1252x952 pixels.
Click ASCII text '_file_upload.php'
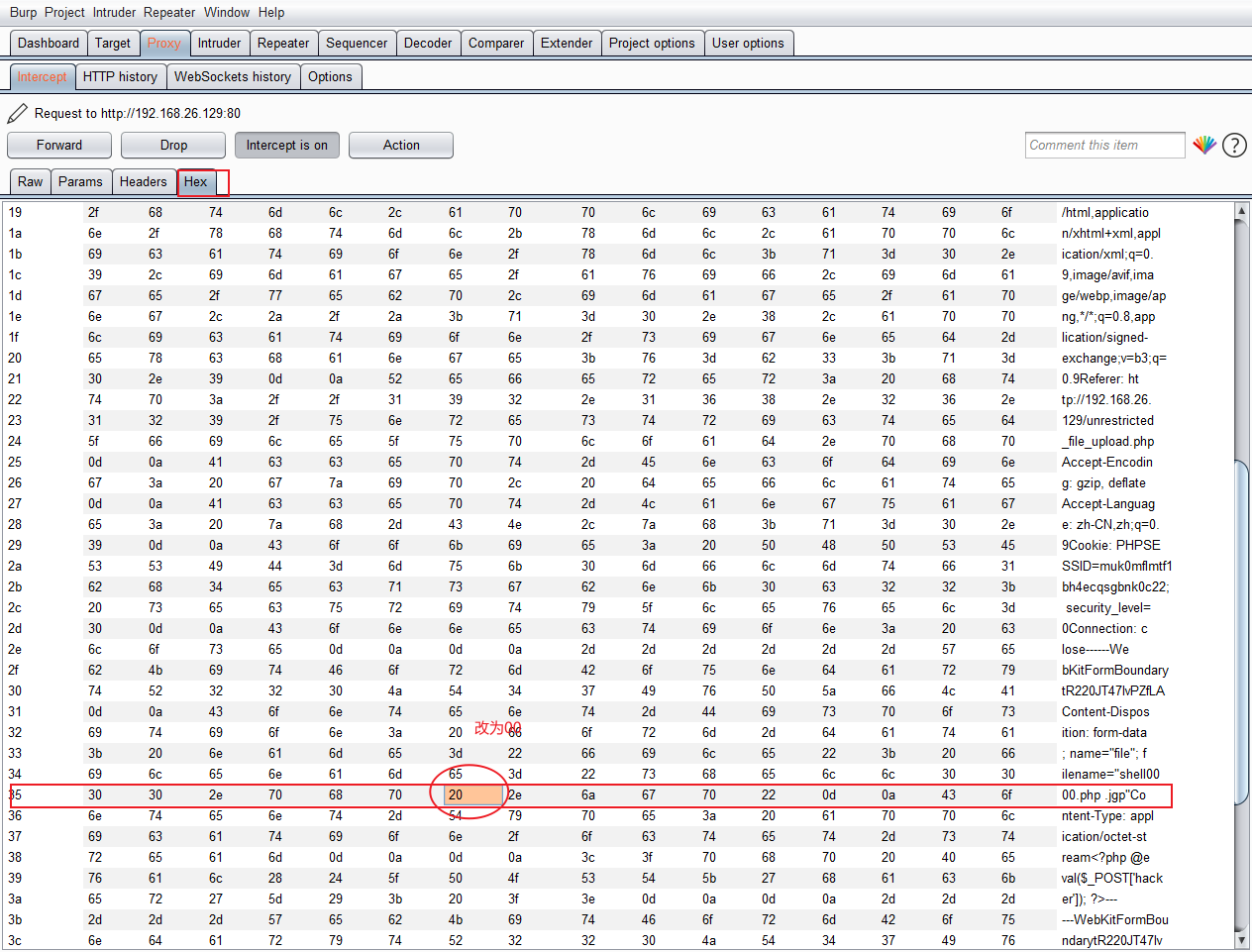[1107, 441]
